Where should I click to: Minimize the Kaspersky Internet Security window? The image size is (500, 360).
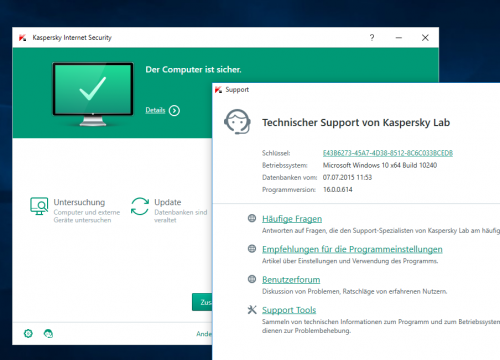pos(399,38)
